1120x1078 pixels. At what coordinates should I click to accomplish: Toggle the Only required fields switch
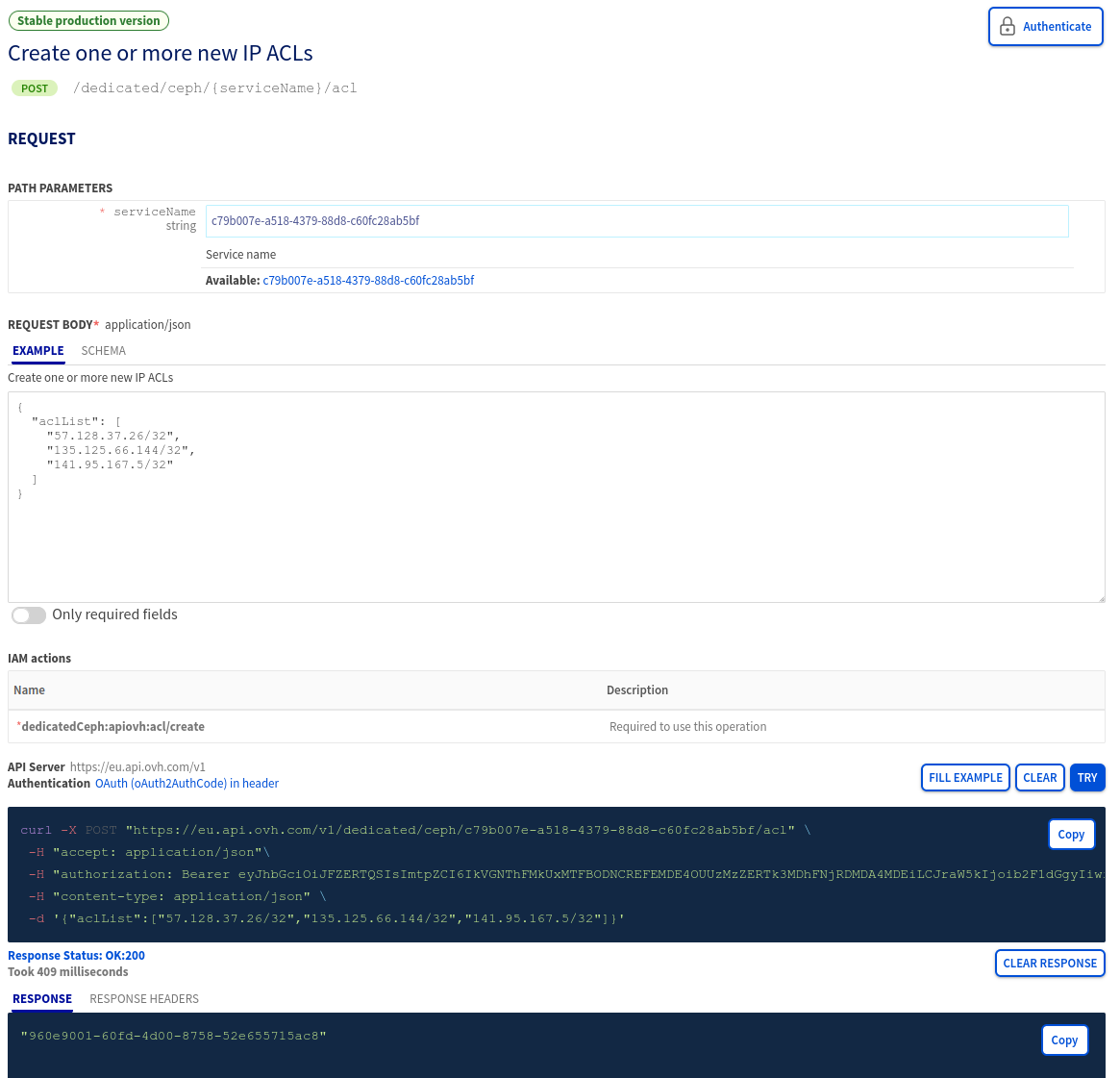click(x=28, y=614)
